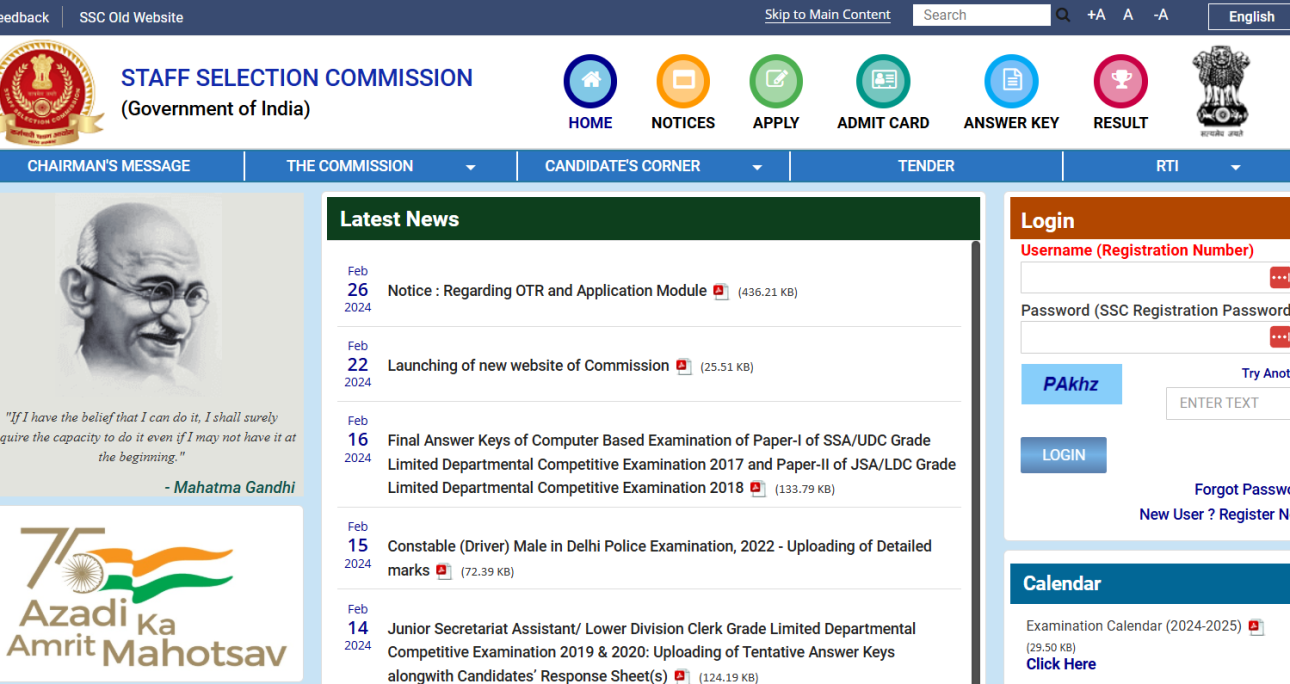
Task: Click the Latest News heading
Action: 400,219
